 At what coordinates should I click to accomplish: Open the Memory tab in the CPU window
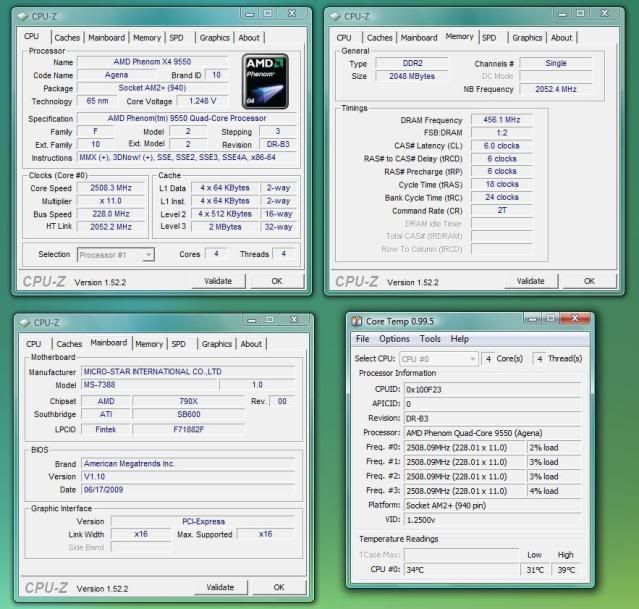tap(147, 38)
